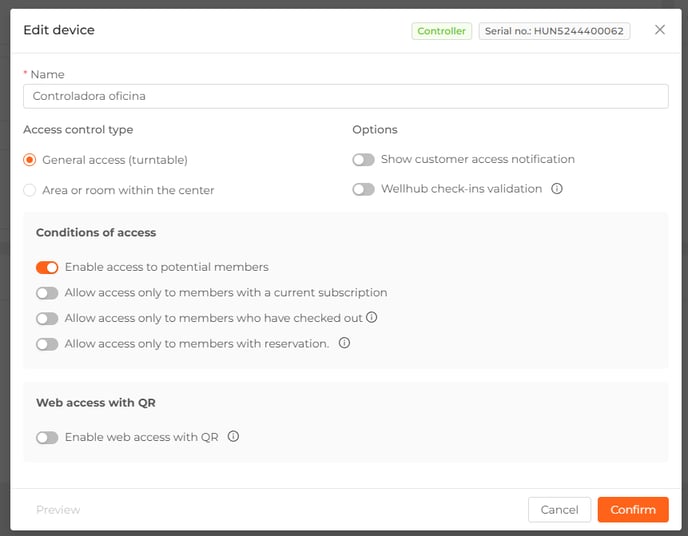
Task: Select General access (turntable) radio button
Action: (29, 160)
